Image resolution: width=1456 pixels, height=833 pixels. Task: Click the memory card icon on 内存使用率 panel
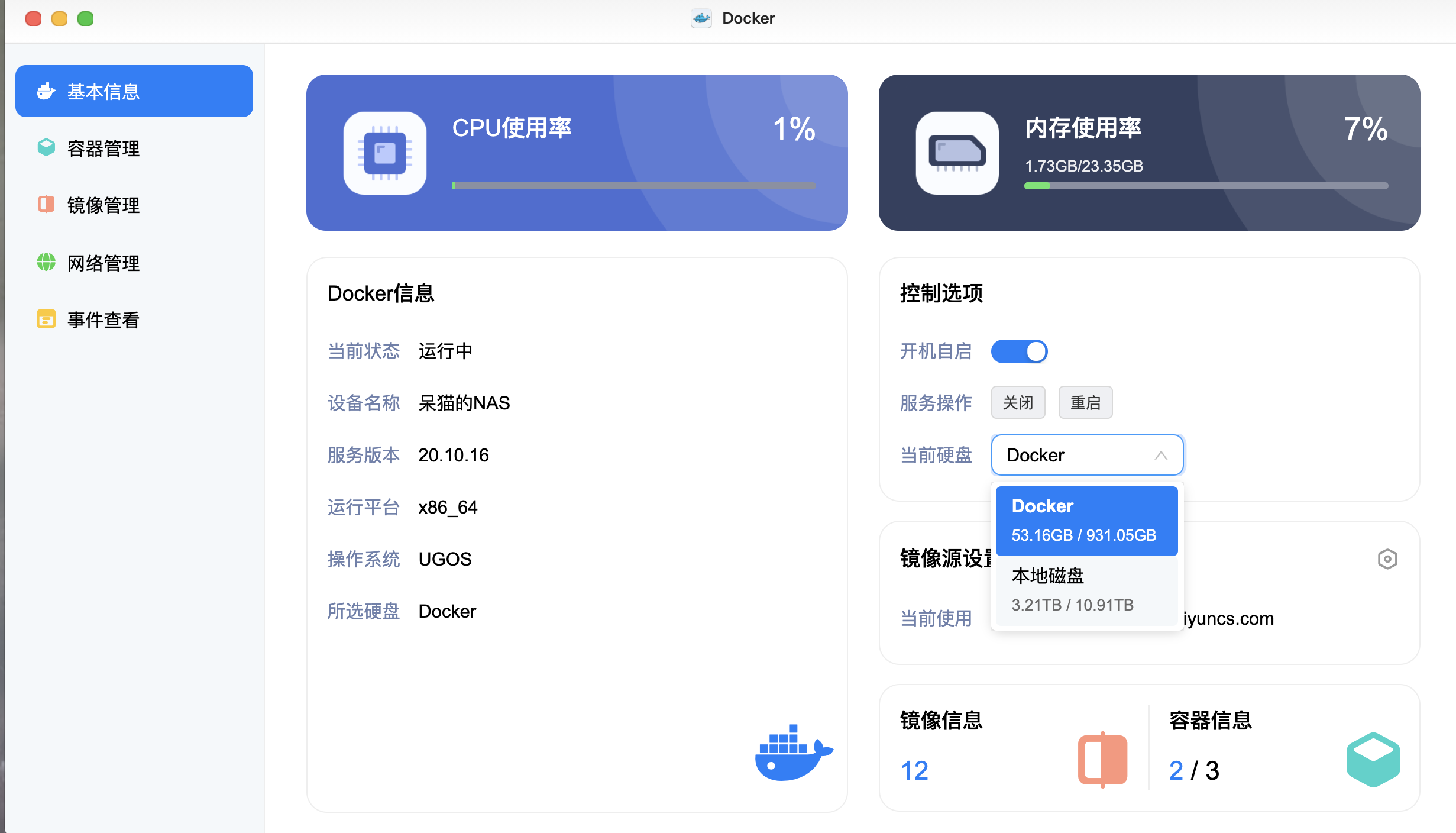956,153
